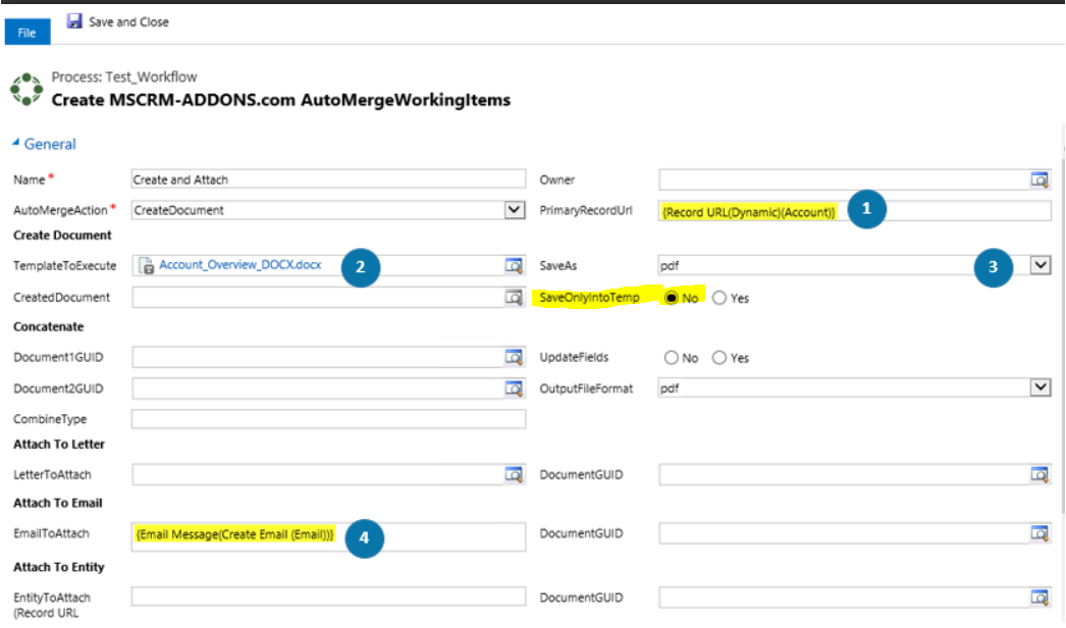Click the Document1GUID input field
This screenshot has width=1066, height=628.
pos(317,357)
